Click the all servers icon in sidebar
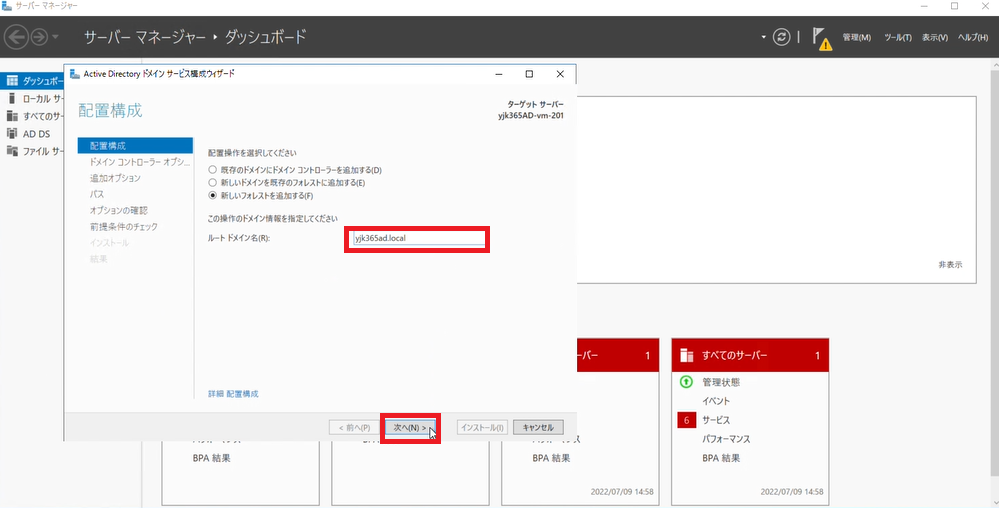The image size is (999, 508). 12,116
